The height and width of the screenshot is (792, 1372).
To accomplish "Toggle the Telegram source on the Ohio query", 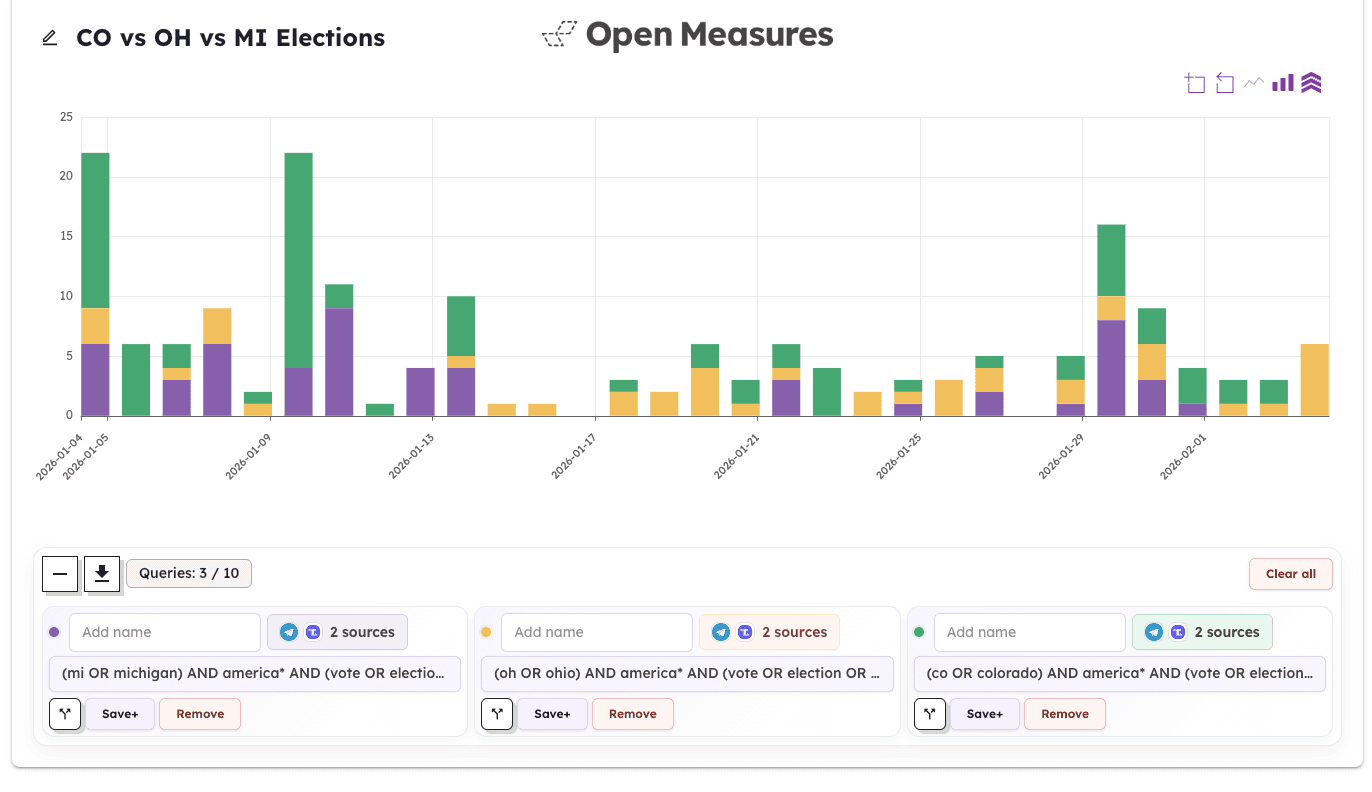I will pyautogui.click(x=720, y=632).
